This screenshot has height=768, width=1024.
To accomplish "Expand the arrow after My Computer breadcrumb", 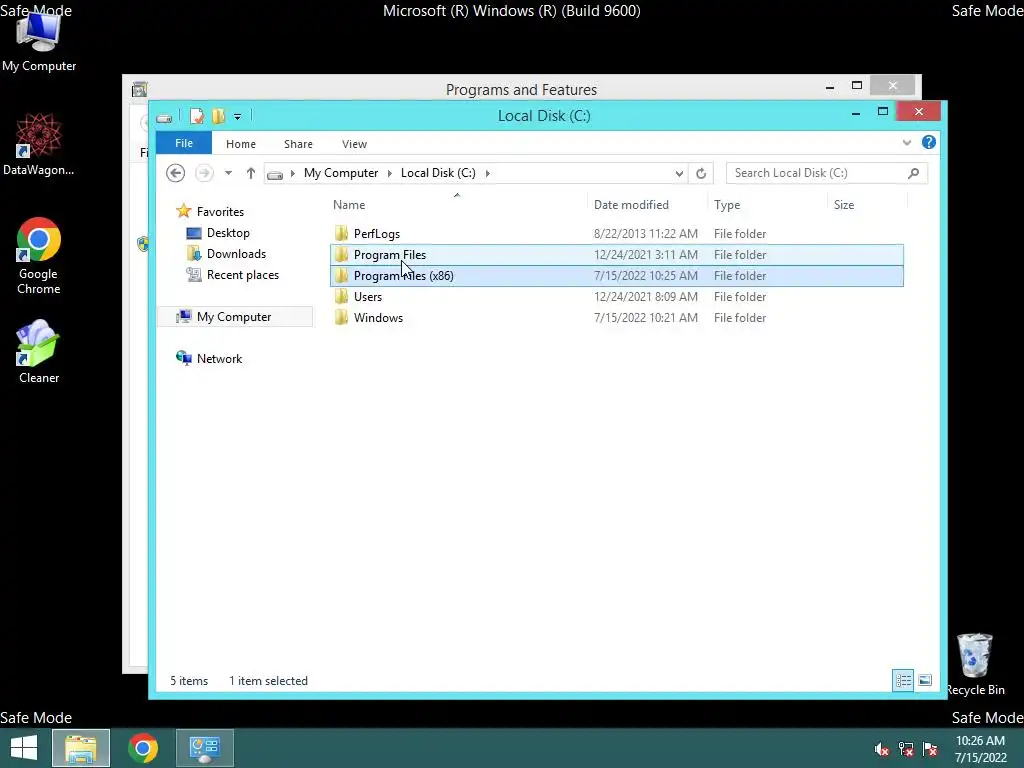I will pyautogui.click(x=390, y=173).
